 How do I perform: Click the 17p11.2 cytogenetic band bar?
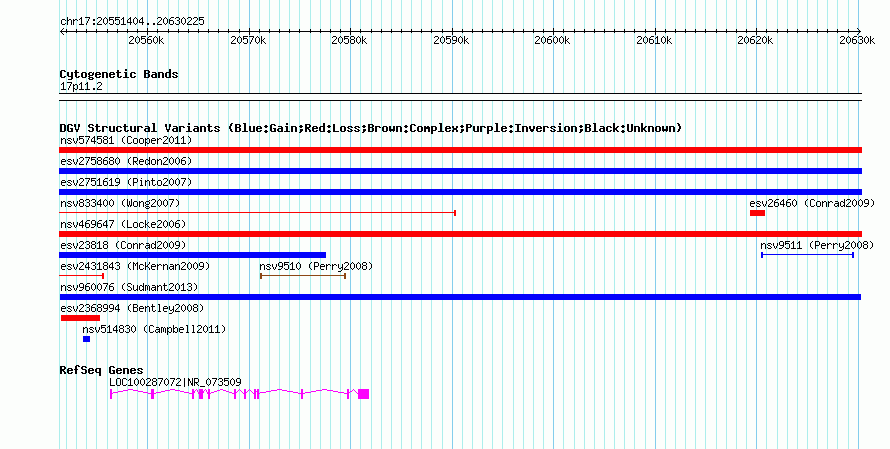point(460,97)
